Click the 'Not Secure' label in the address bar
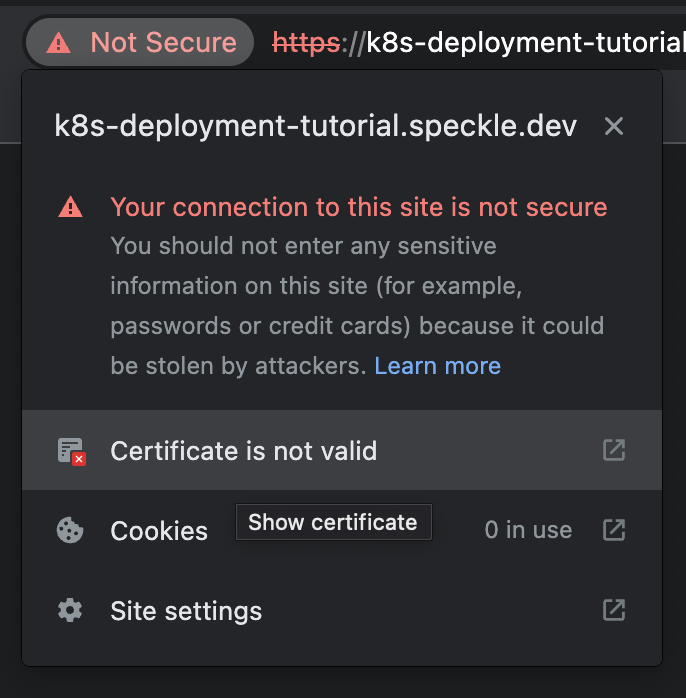 coord(163,43)
